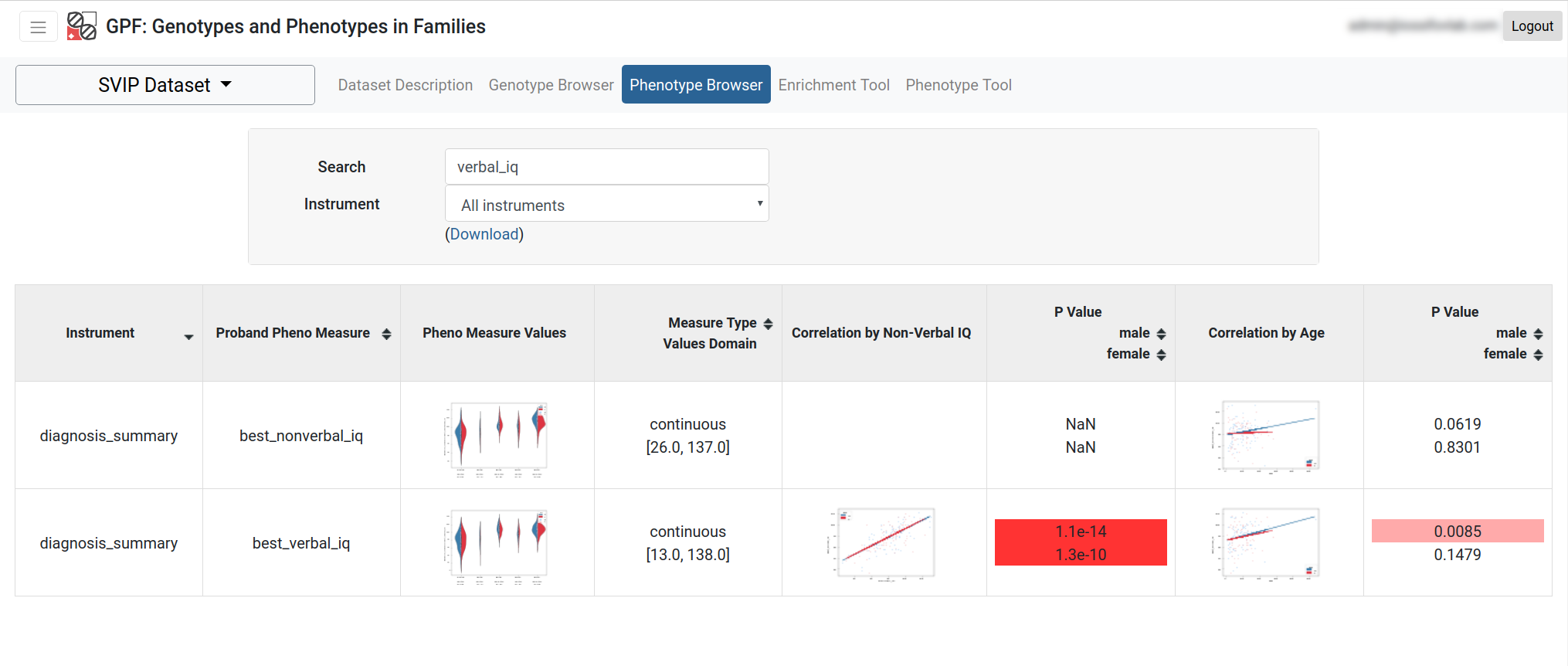
Task: Click the Correlation by Non-Verbal IQ header
Action: coord(881,333)
